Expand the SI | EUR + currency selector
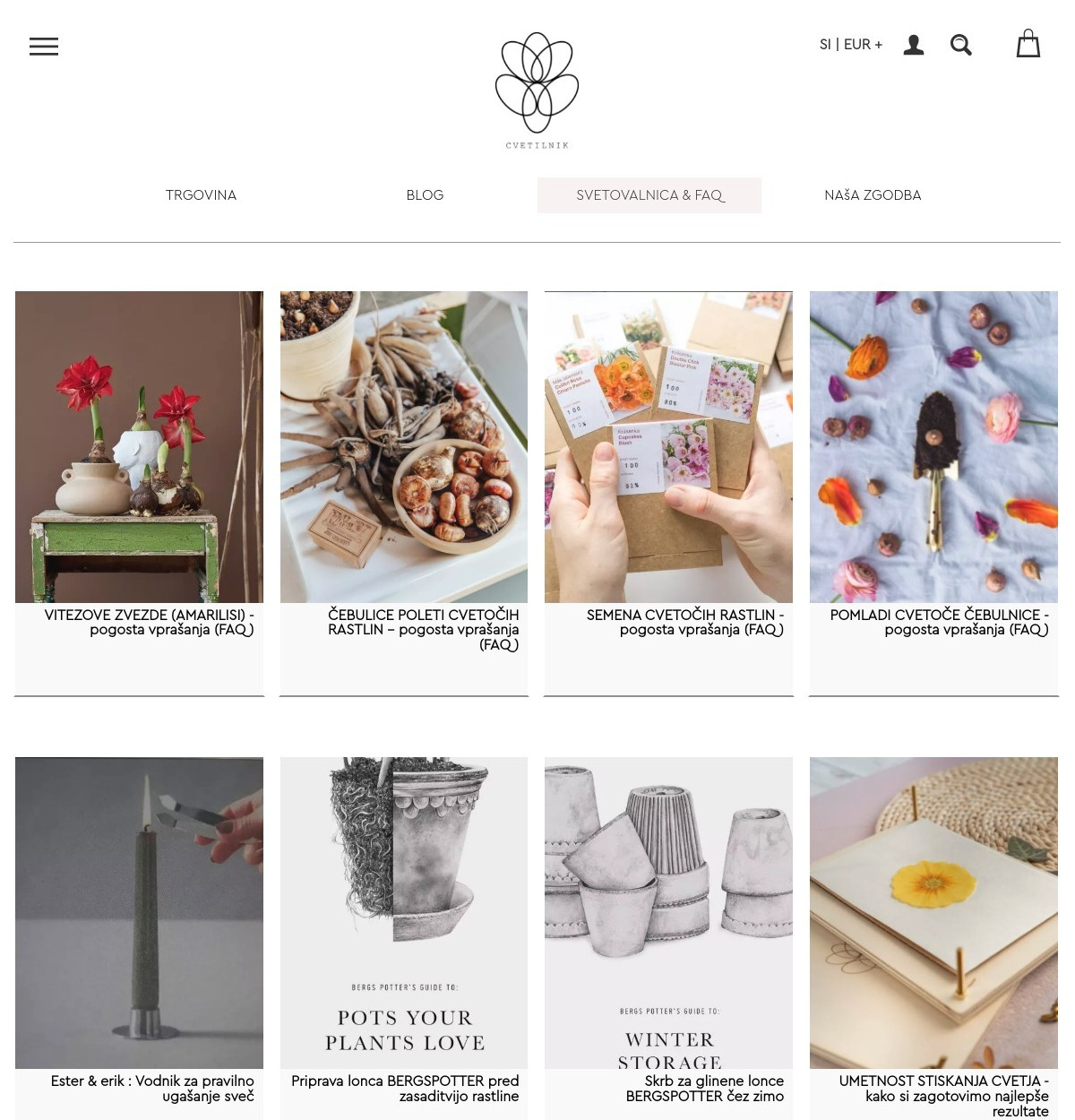 coord(851,44)
